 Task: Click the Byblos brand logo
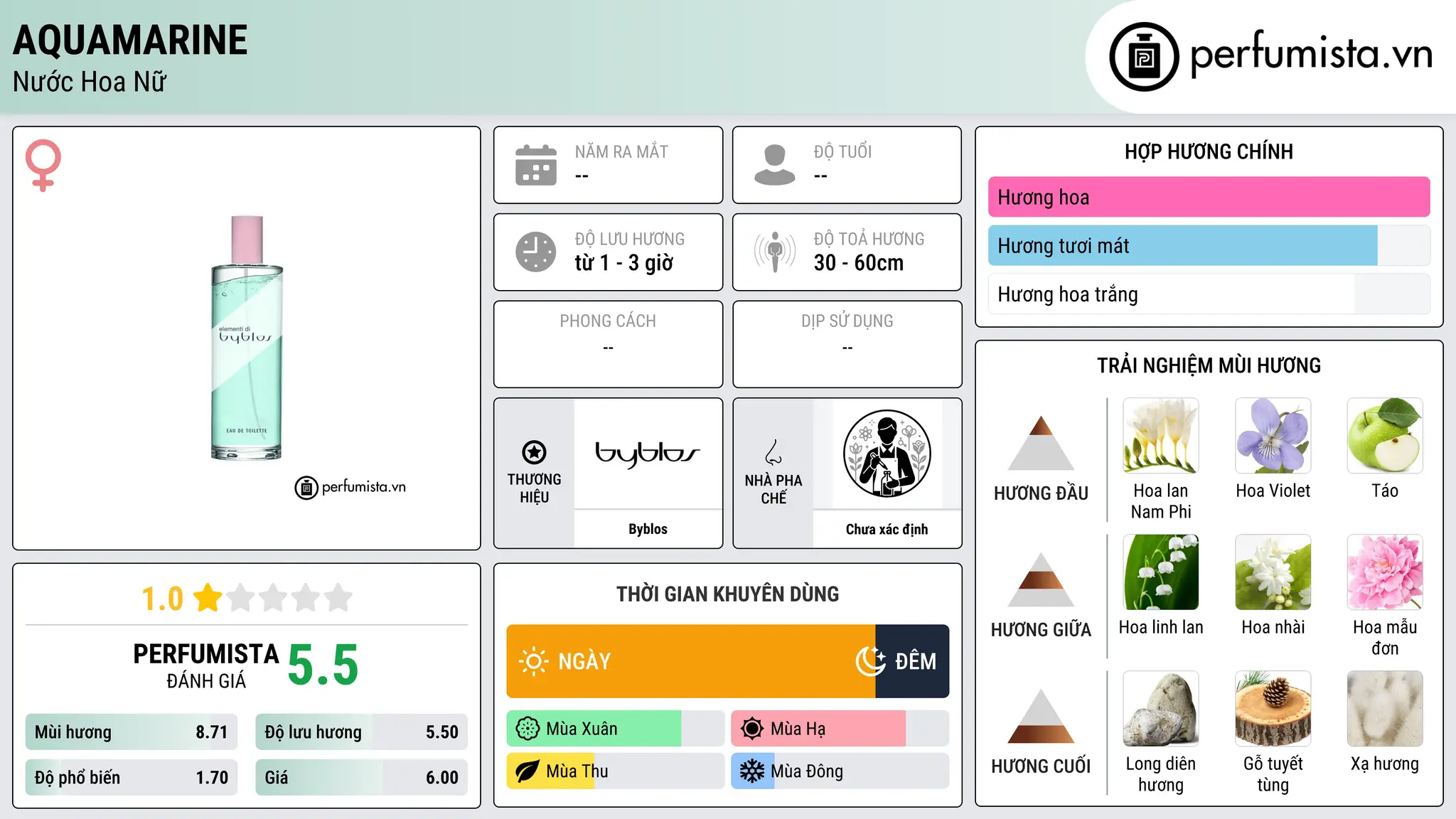point(648,453)
